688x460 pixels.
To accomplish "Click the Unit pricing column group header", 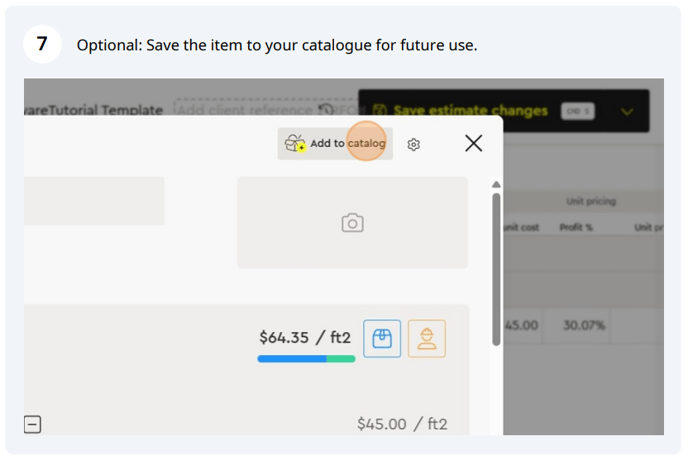I will pyautogui.click(x=591, y=201).
